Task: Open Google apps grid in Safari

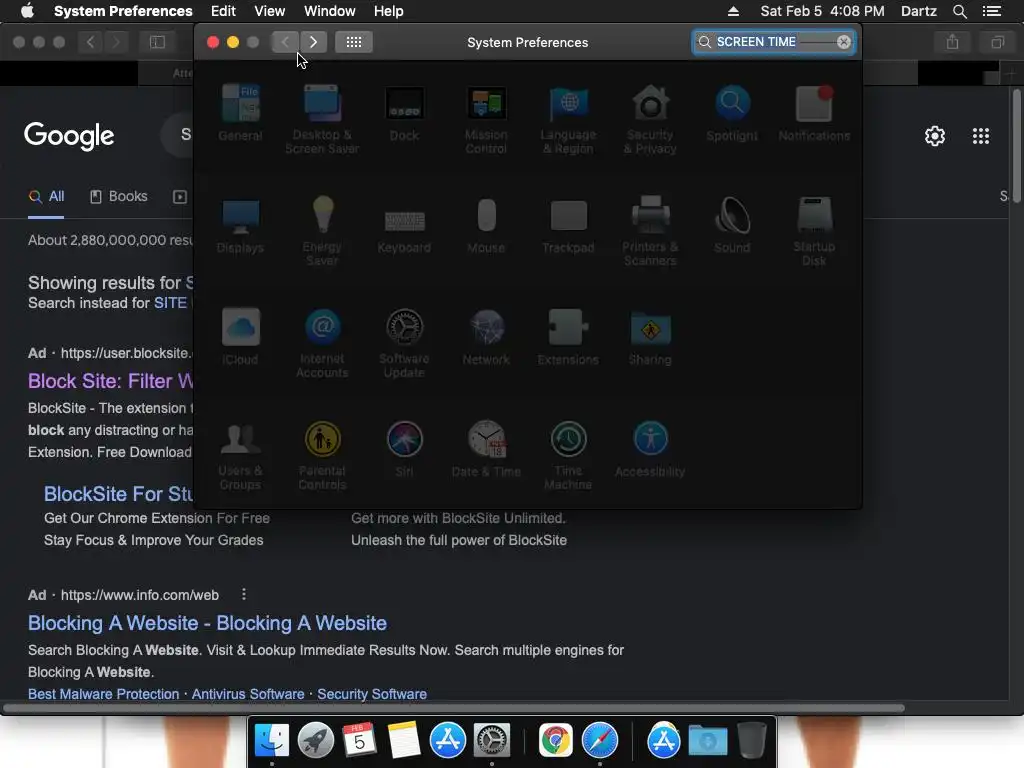Action: click(x=980, y=136)
